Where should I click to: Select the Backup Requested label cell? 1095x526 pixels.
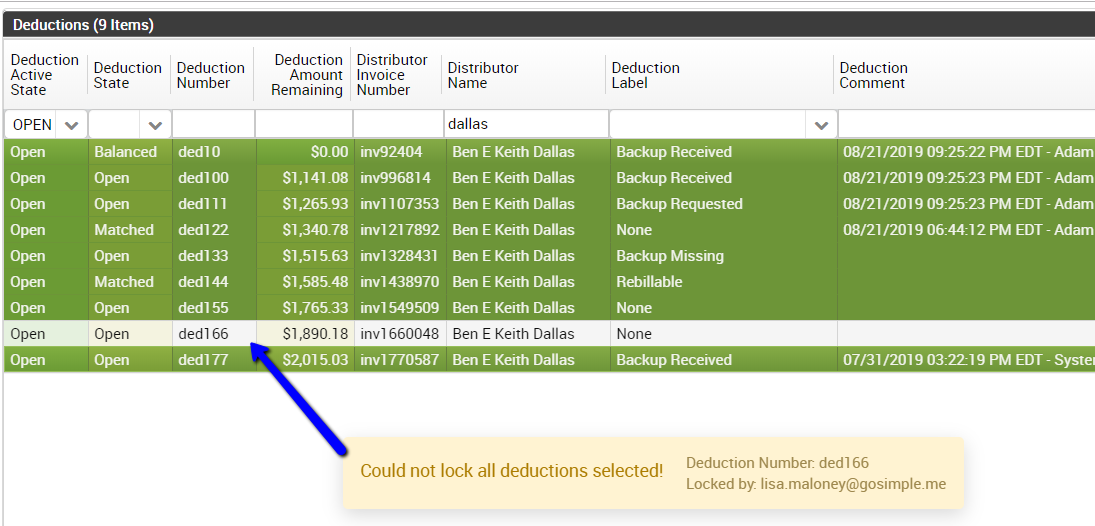(x=679, y=204)
